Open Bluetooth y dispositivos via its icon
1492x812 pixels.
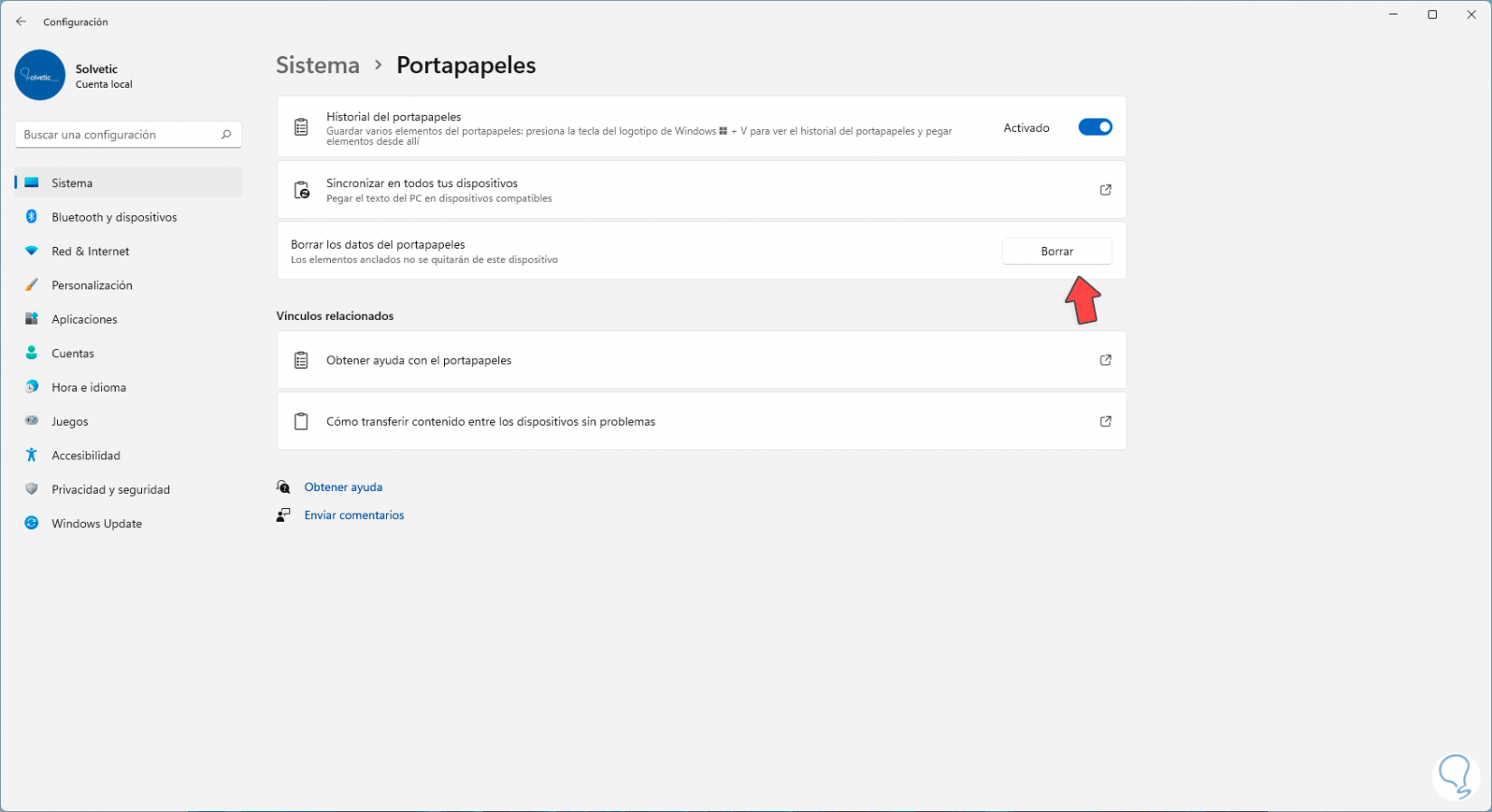[32, 217]
